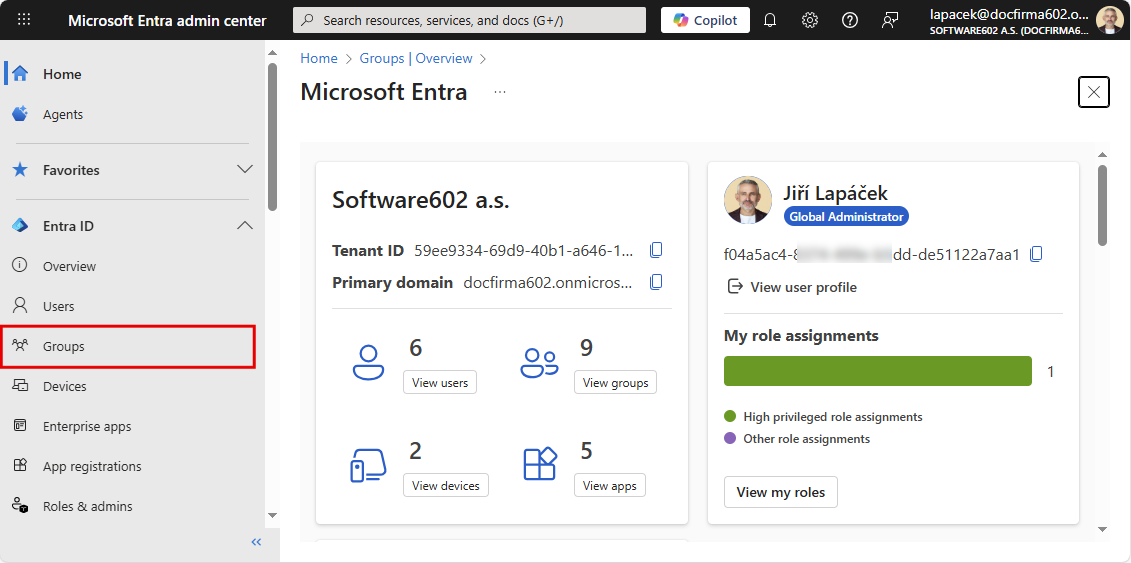Open the feedback person icon

click(889, 20)
